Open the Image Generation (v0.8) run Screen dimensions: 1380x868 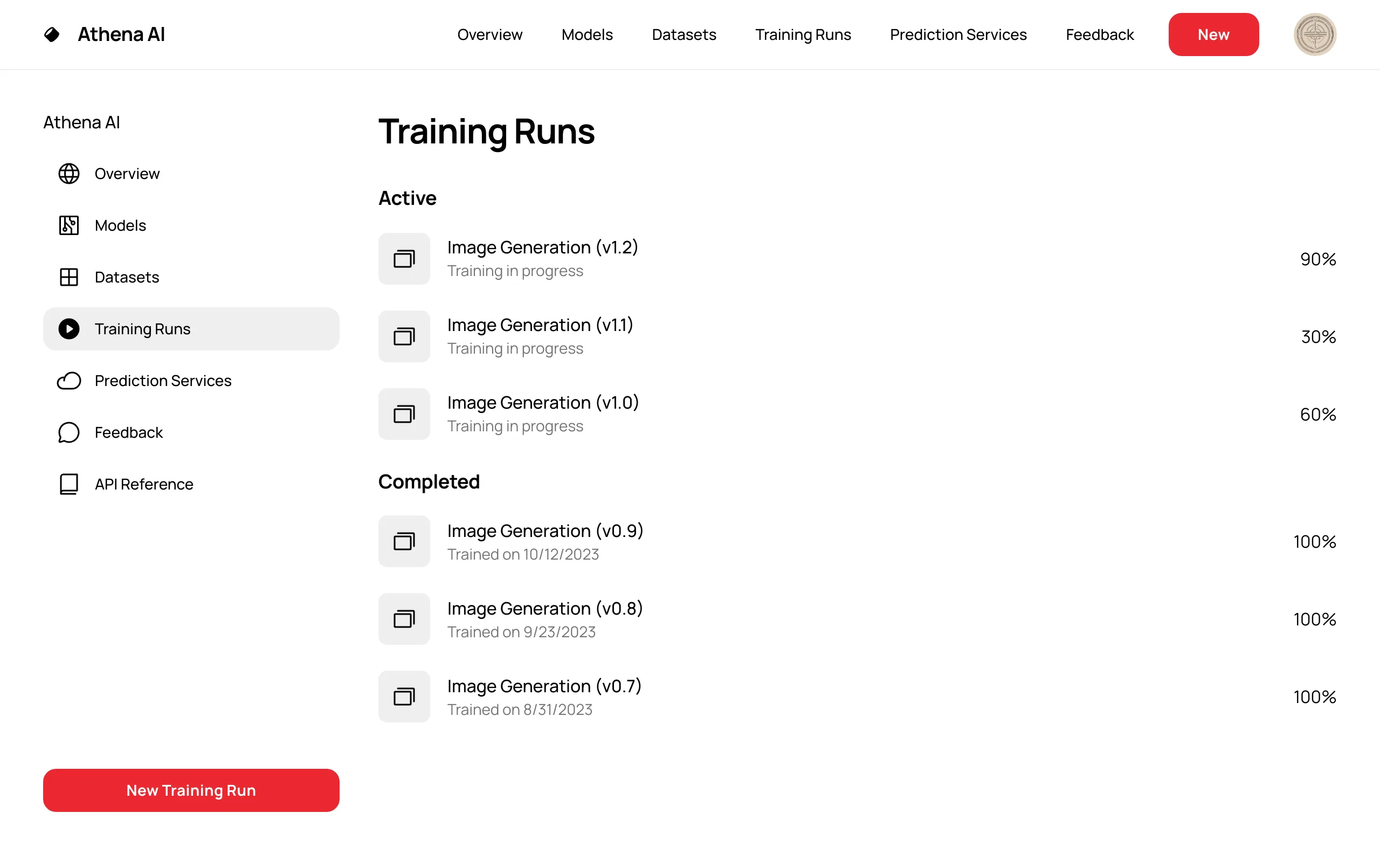(x=857, y=619)
